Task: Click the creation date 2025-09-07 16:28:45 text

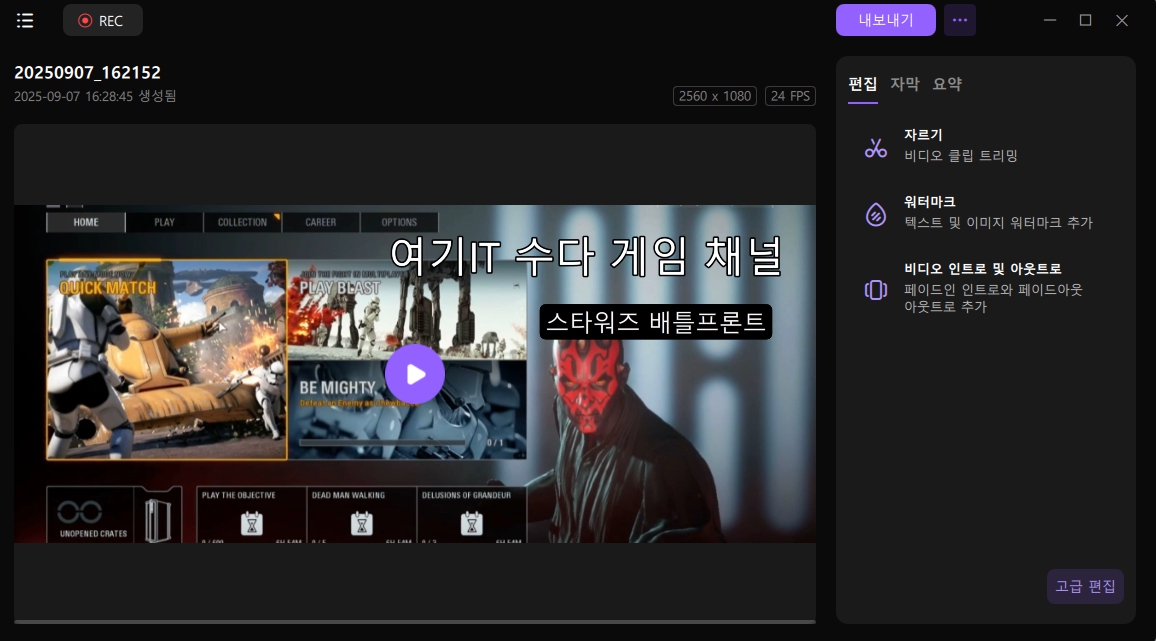Action: [95, 96]
